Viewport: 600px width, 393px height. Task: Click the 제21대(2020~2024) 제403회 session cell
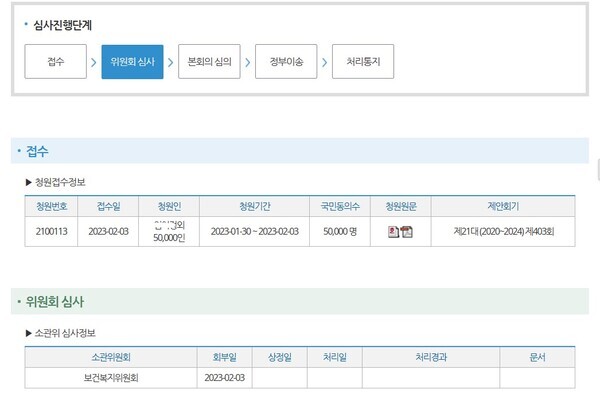coord(504,232)
